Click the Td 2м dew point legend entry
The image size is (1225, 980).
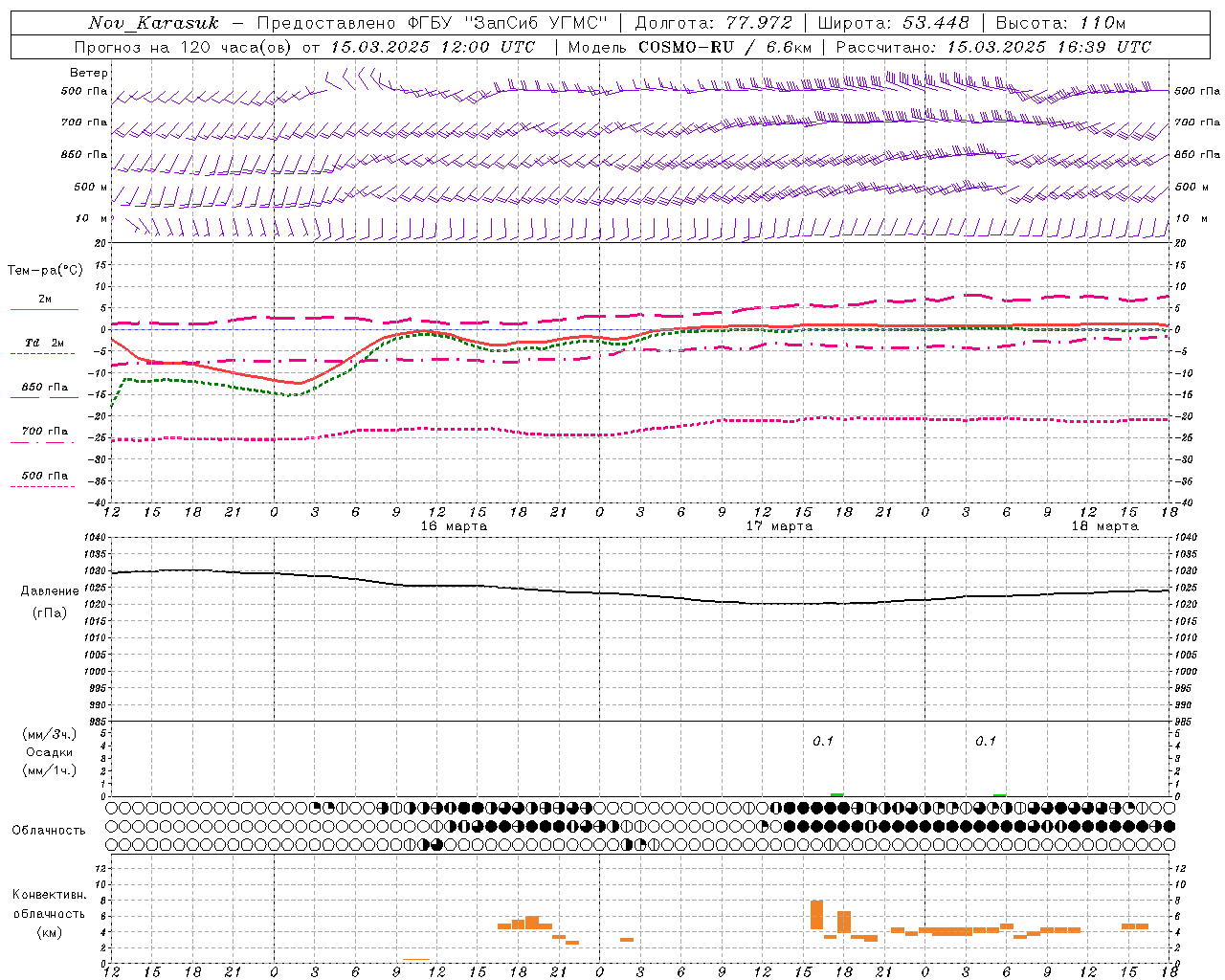[x=44, y=343]
